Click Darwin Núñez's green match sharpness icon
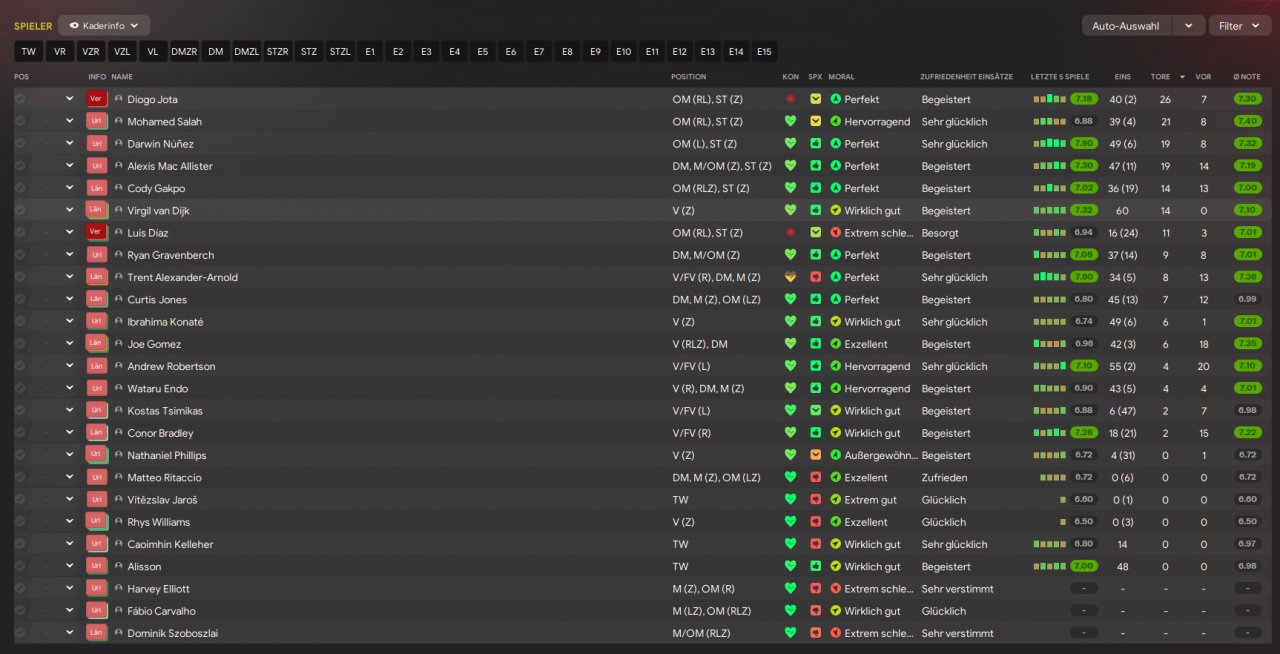 click(x=816, y=144)
